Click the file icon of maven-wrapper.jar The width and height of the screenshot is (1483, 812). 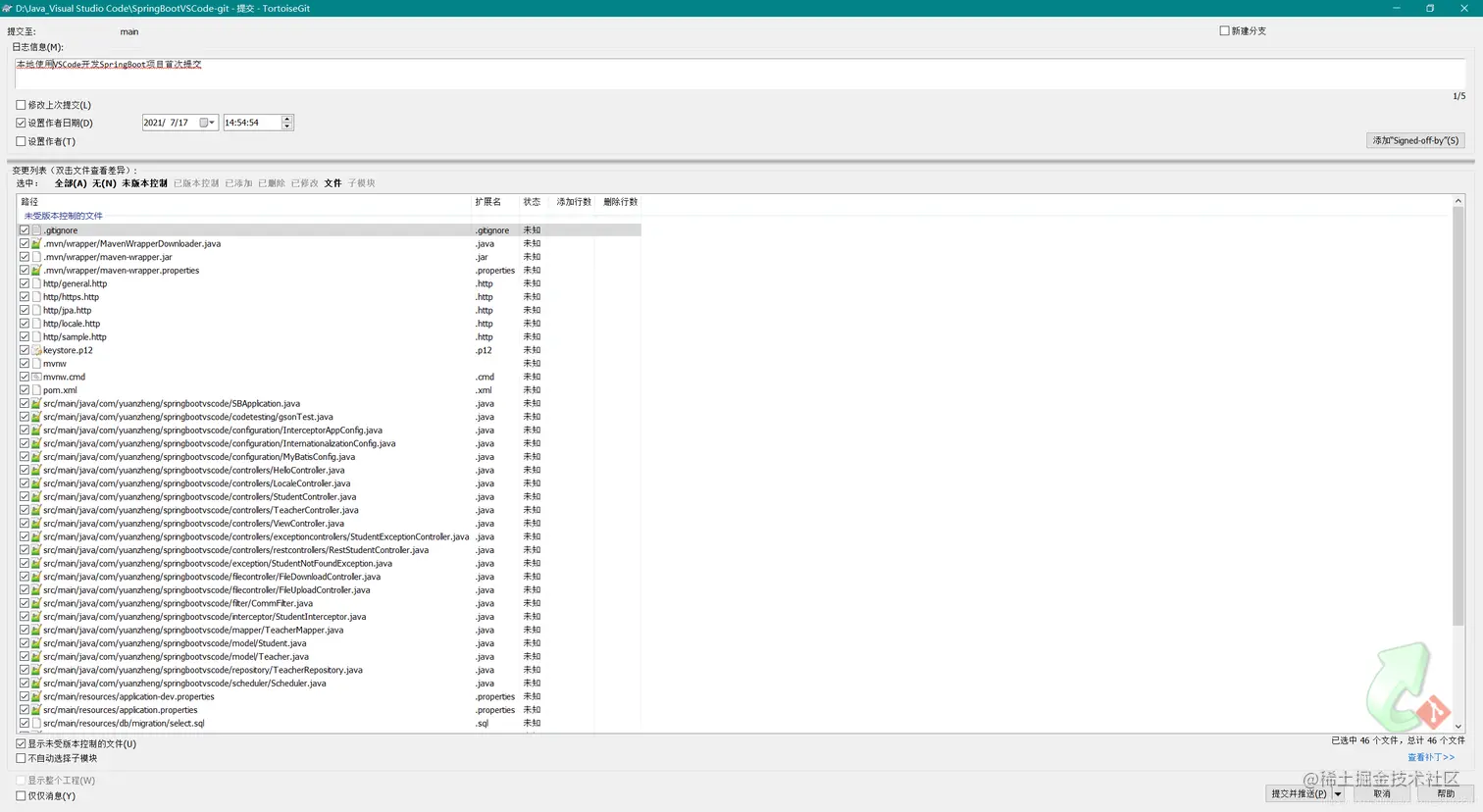pos(36,257)
